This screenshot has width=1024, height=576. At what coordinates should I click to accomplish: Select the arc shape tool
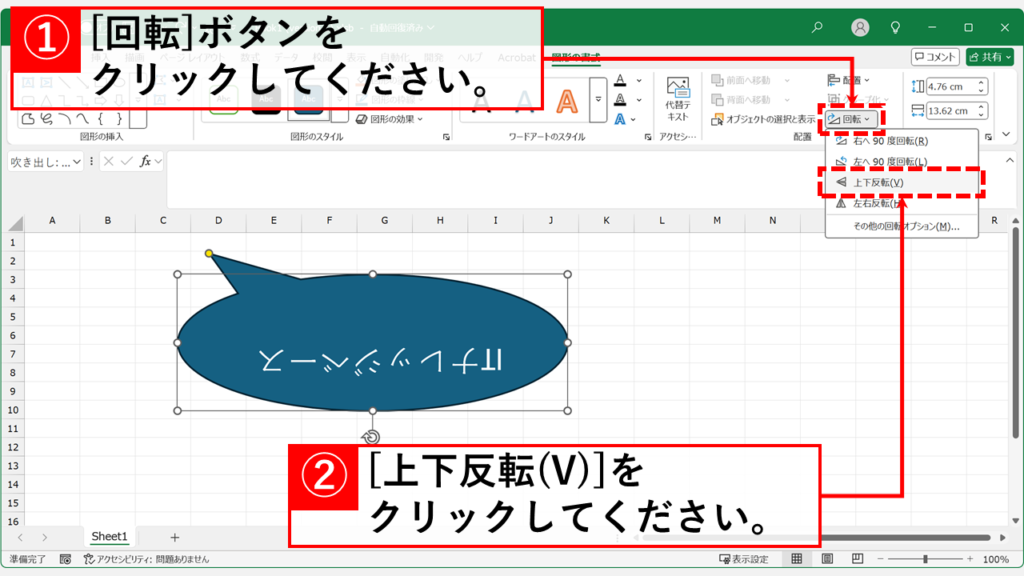pyautogui.click(x=65, y=119)
